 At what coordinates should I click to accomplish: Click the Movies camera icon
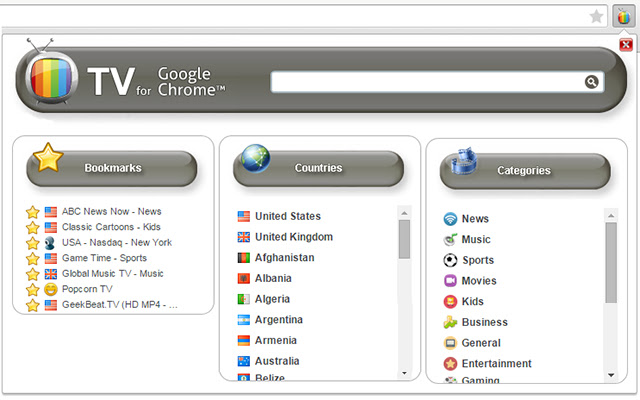[450, 280]
